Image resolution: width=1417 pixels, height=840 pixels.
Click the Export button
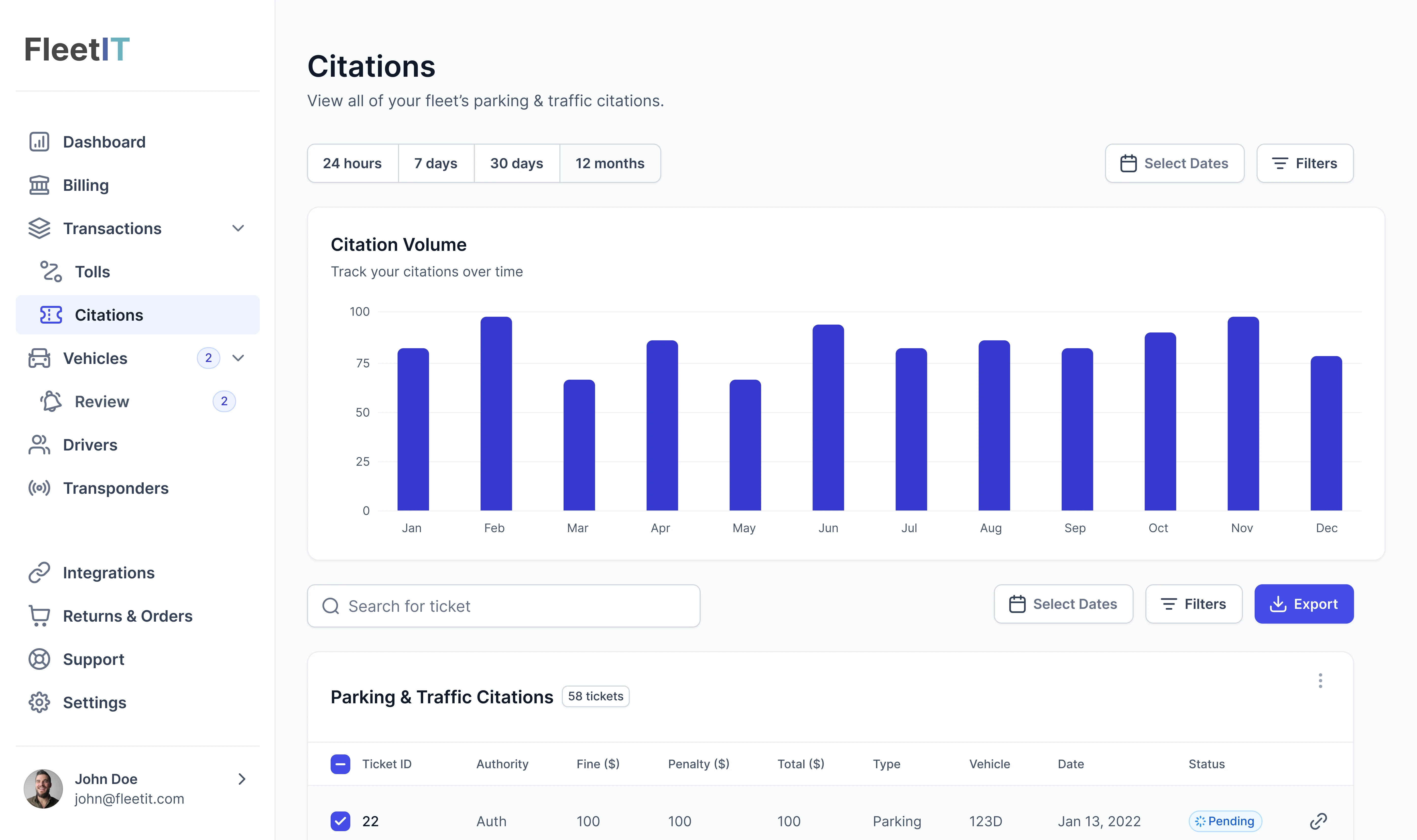[x=1304, y=604]
